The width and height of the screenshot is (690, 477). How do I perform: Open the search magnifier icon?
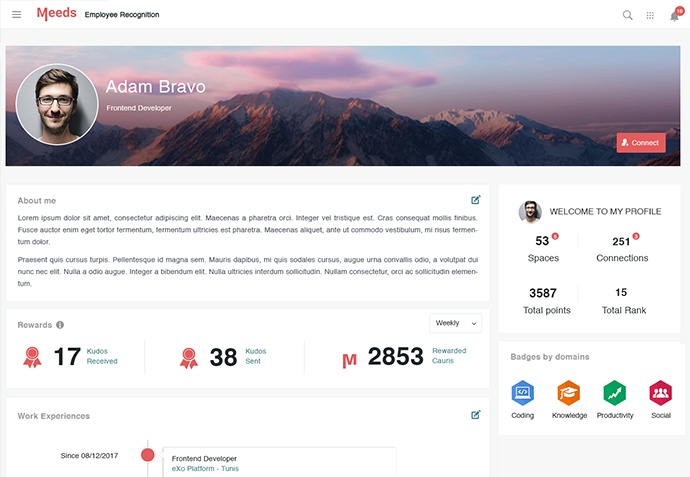[x=628, y=15]
